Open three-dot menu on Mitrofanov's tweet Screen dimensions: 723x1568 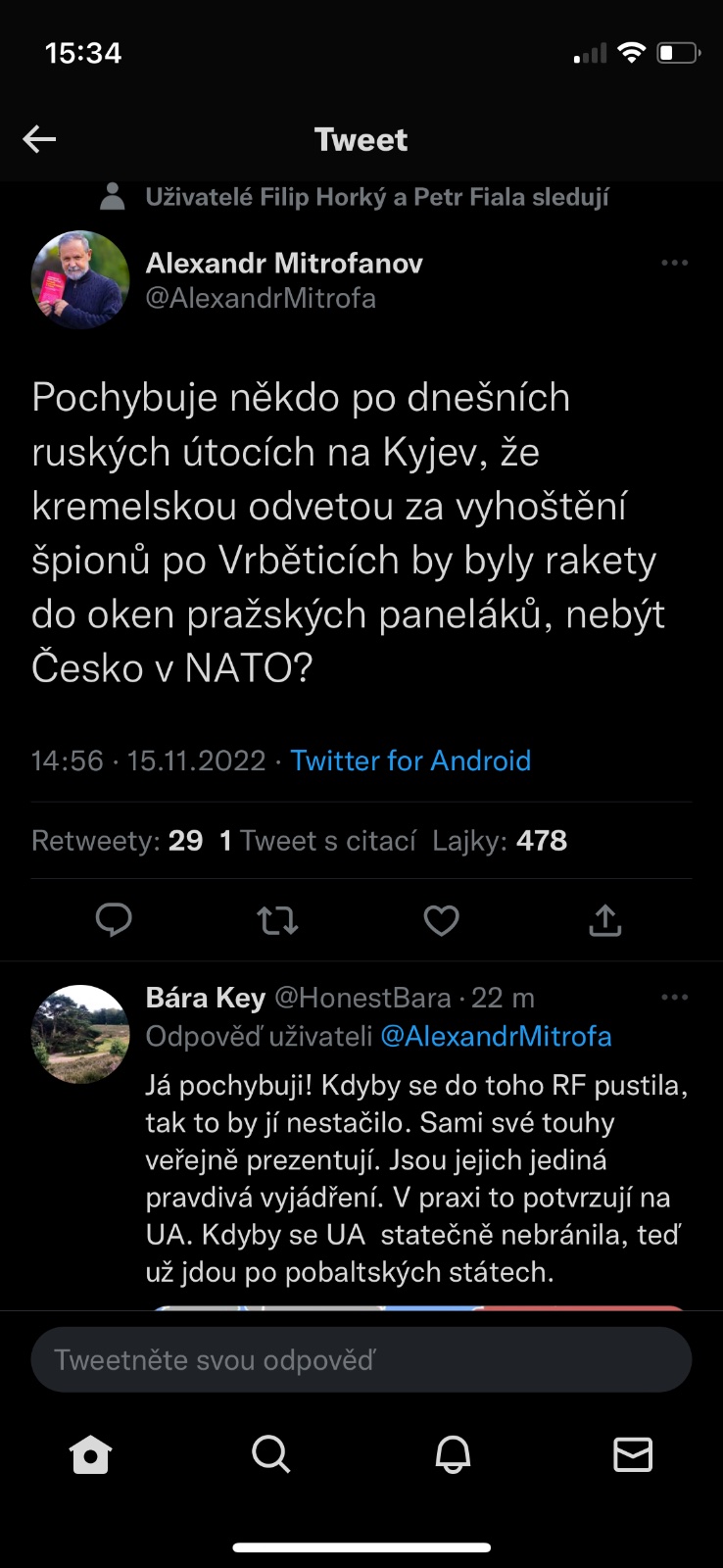click(674, 263)
